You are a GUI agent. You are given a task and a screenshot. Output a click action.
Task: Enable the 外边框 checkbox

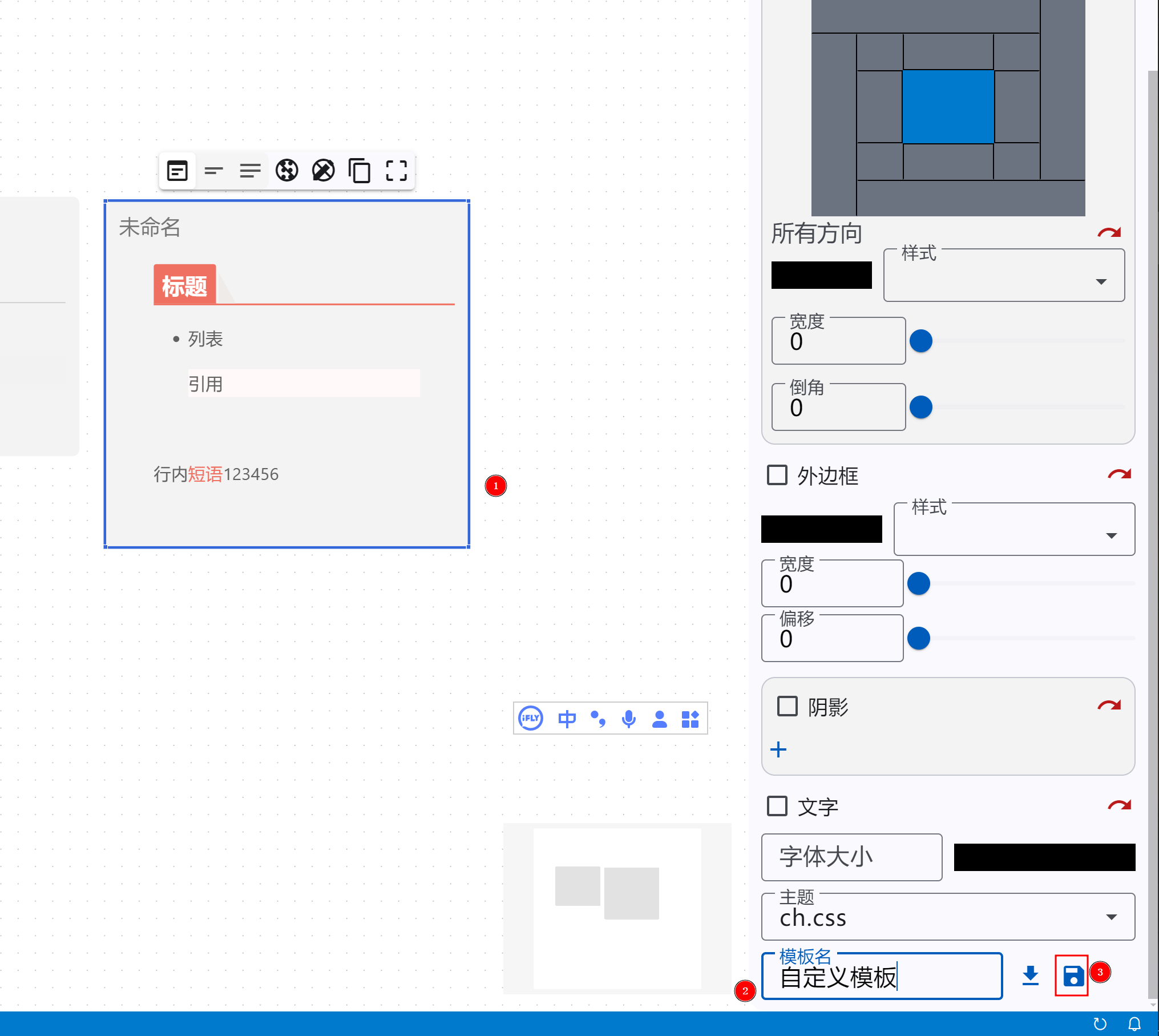point(777,475)
